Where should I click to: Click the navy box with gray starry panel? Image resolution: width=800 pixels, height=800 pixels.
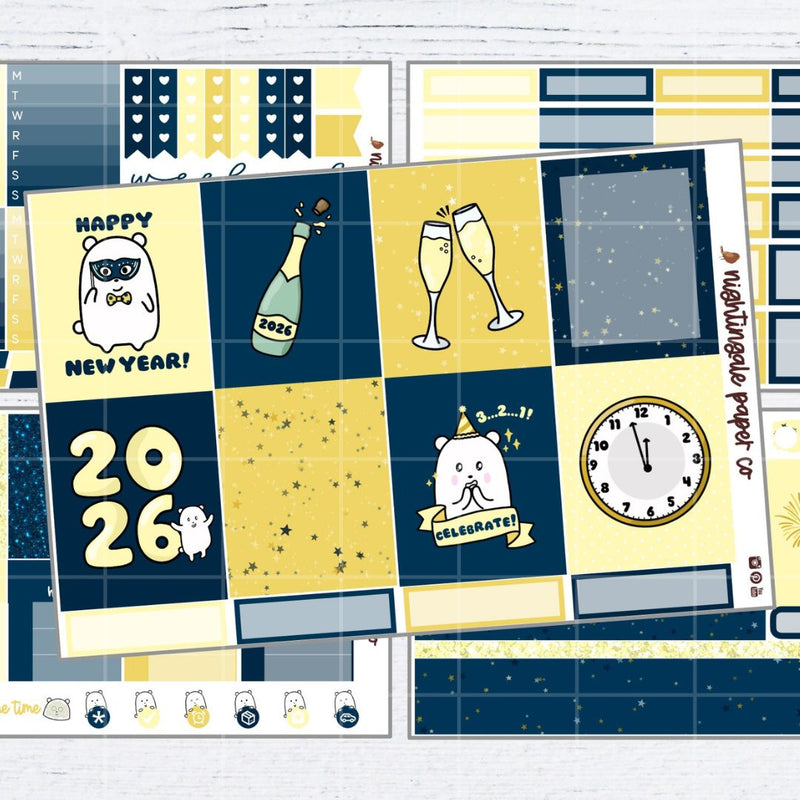click(x=630, y=255)
